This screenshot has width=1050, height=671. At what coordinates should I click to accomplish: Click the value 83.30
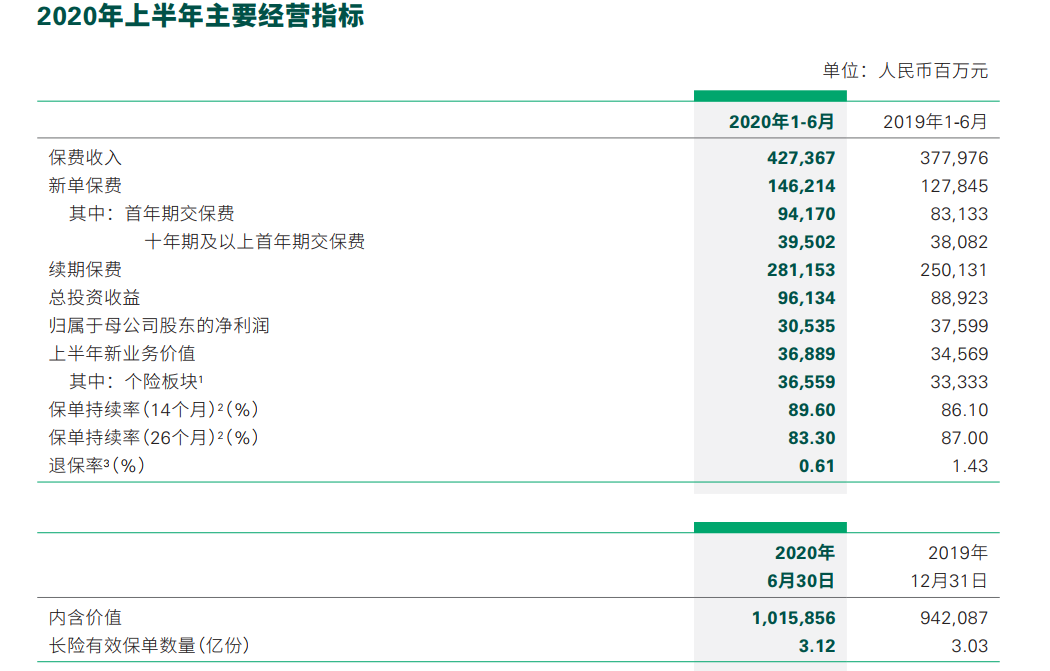pos(812,439)
